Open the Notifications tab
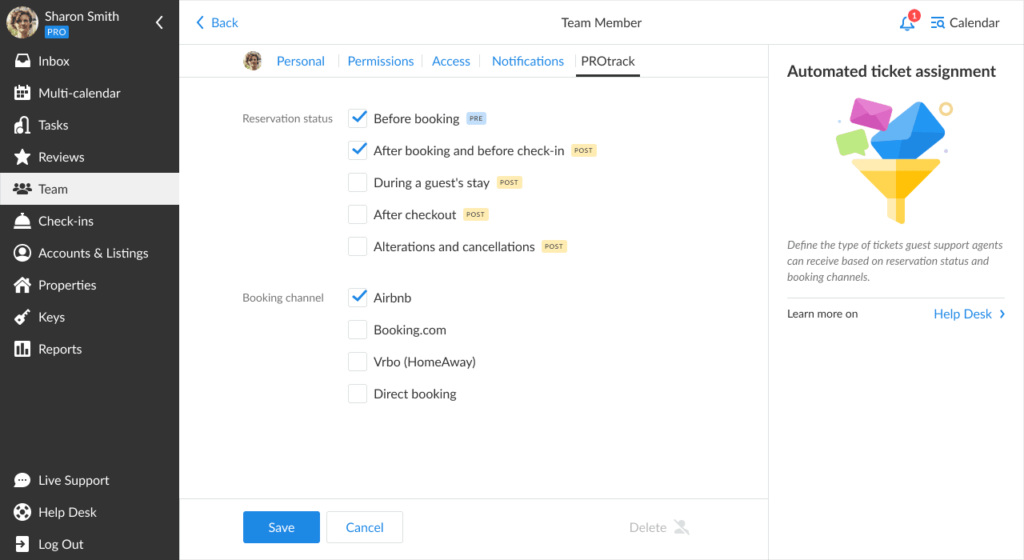This screenshot has width=1024, height=560. [527, 61]
